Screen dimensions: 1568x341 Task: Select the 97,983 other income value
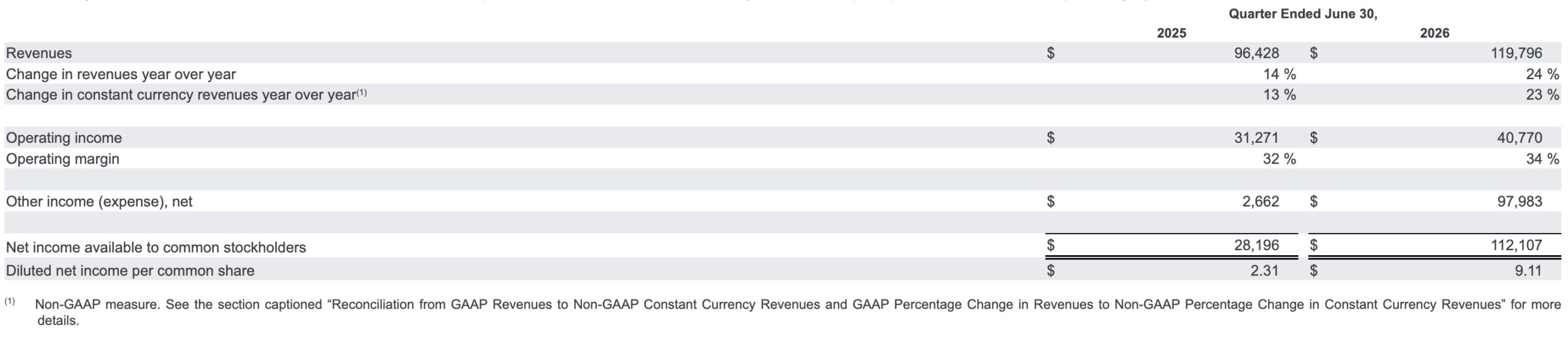(x=1520, y=201)
